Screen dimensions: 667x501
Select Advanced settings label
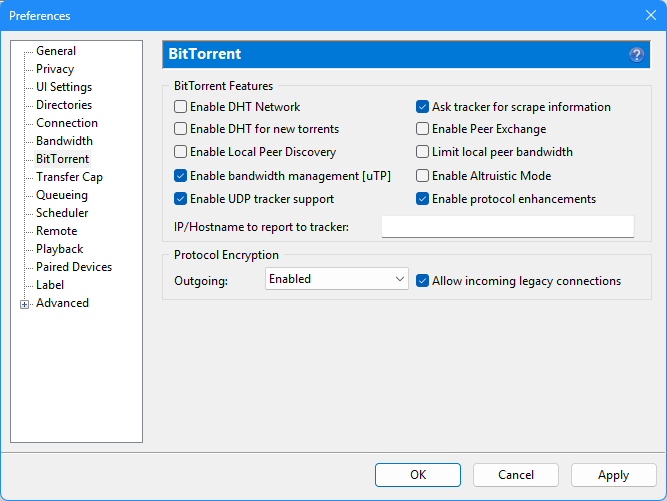[62, 303]
